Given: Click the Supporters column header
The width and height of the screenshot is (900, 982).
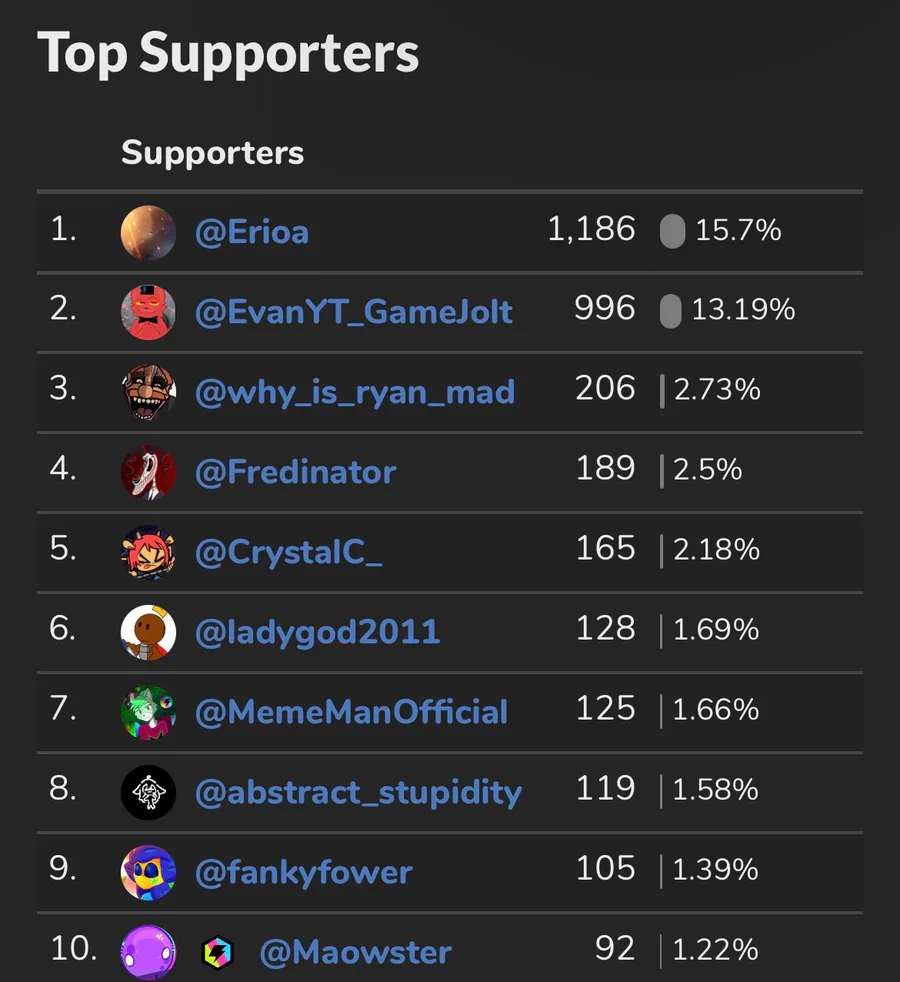Looking at the screenshot, I should (x=213, y=153).
